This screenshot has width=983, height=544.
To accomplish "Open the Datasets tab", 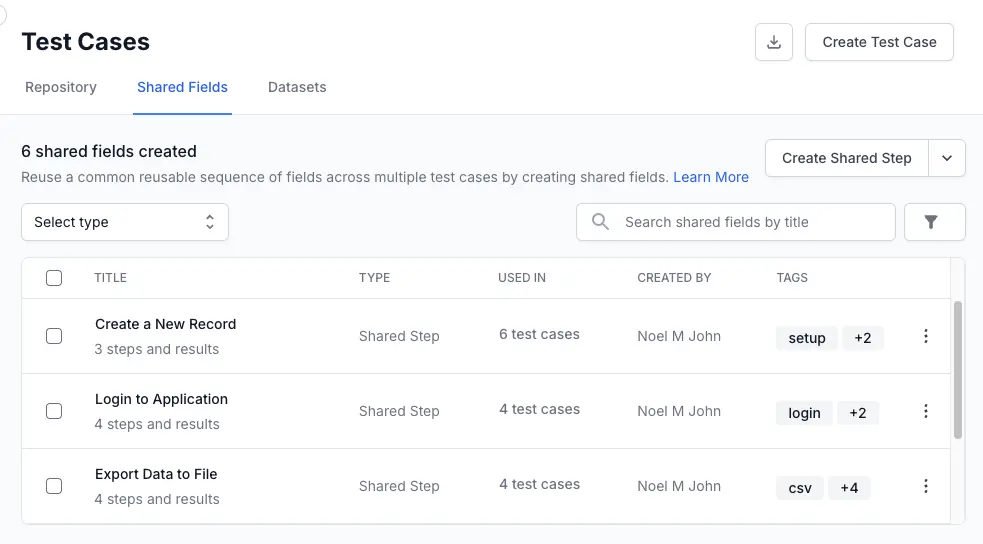I will (297, 87).
